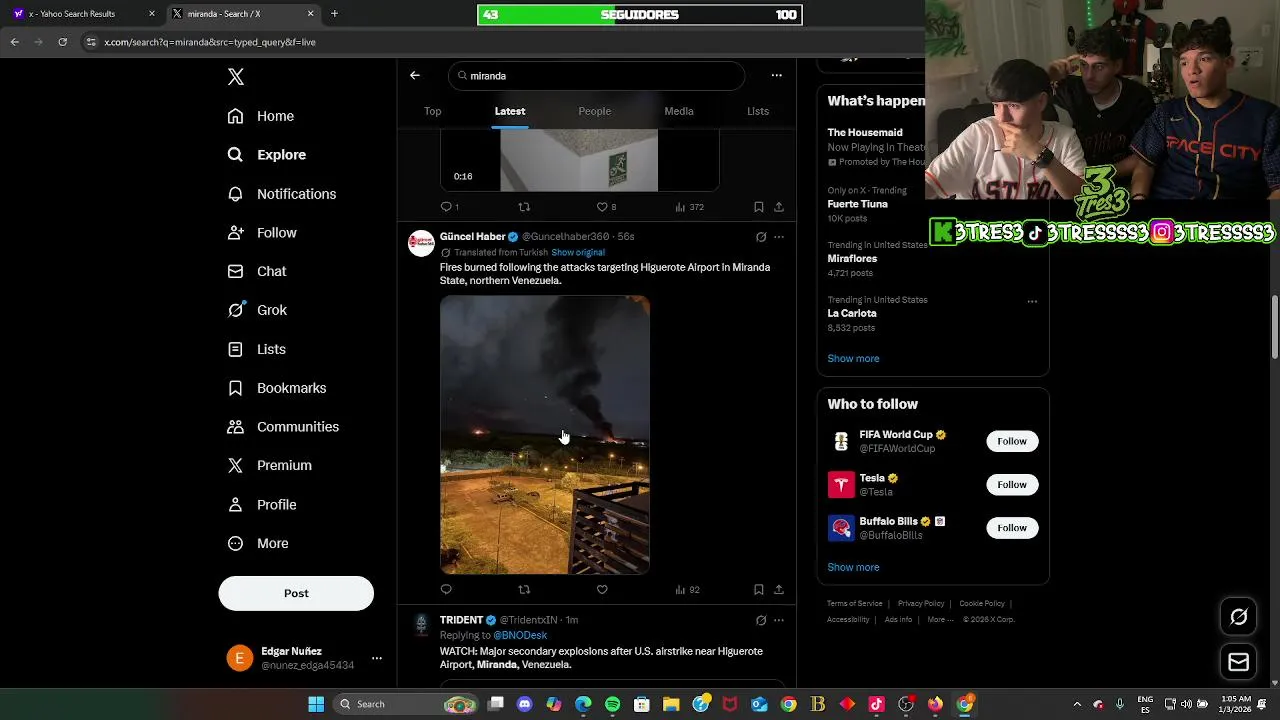Viewport: 1280px width, 720px height.
Task: Click the X logo in the sidebar
Action: pyautogui.click(x=236, y=77)
